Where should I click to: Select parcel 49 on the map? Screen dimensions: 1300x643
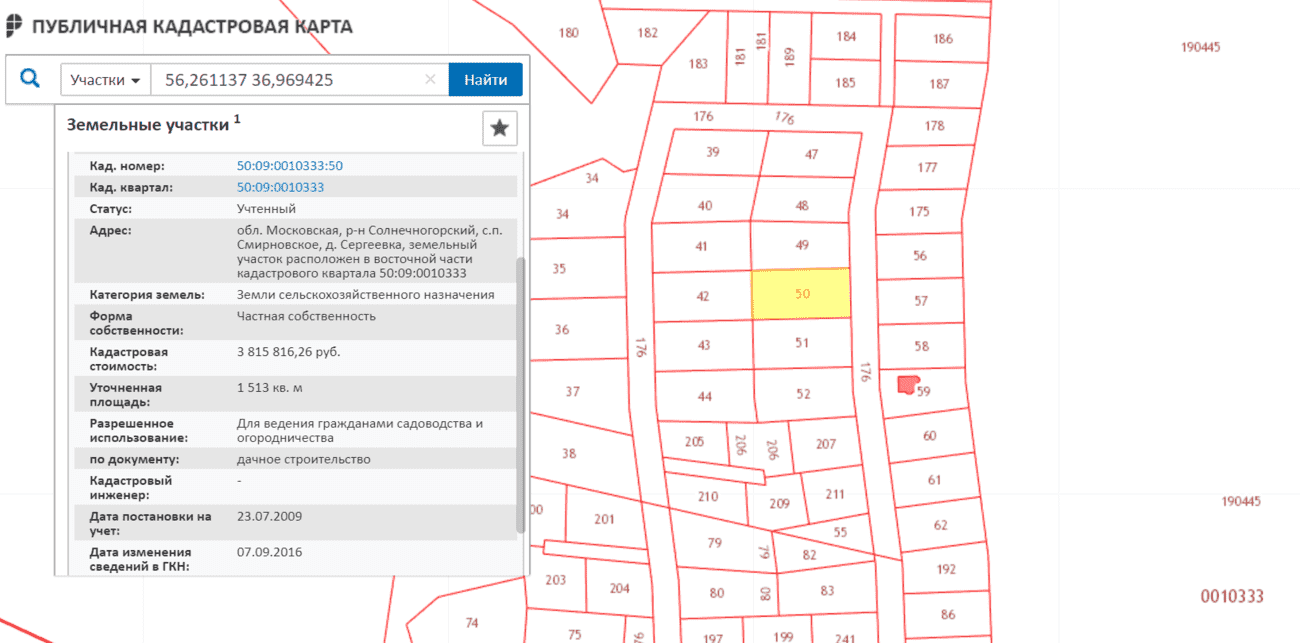coord(801,245)
